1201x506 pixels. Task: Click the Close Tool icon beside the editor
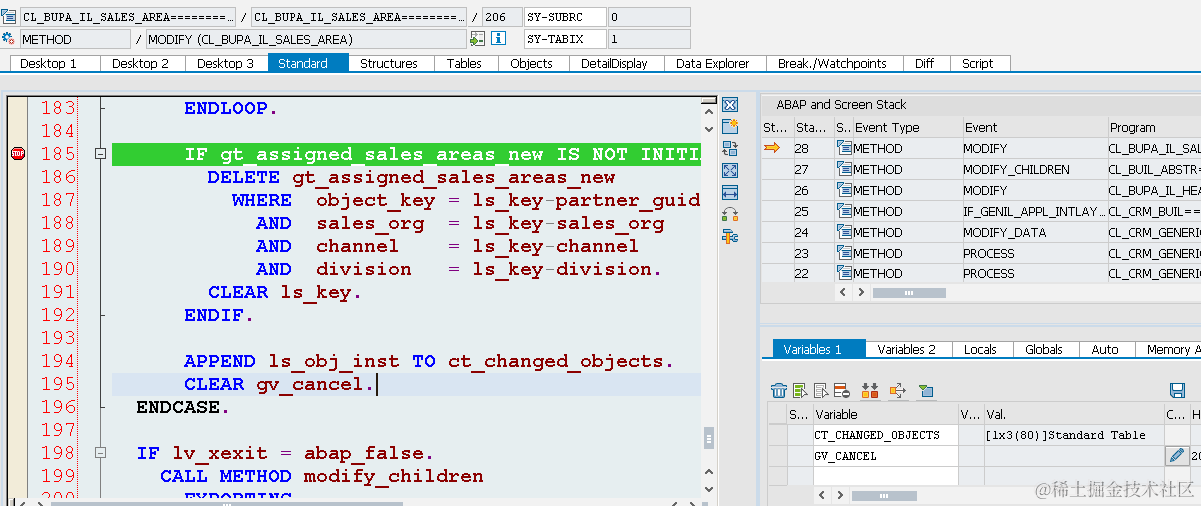(730, 105)
